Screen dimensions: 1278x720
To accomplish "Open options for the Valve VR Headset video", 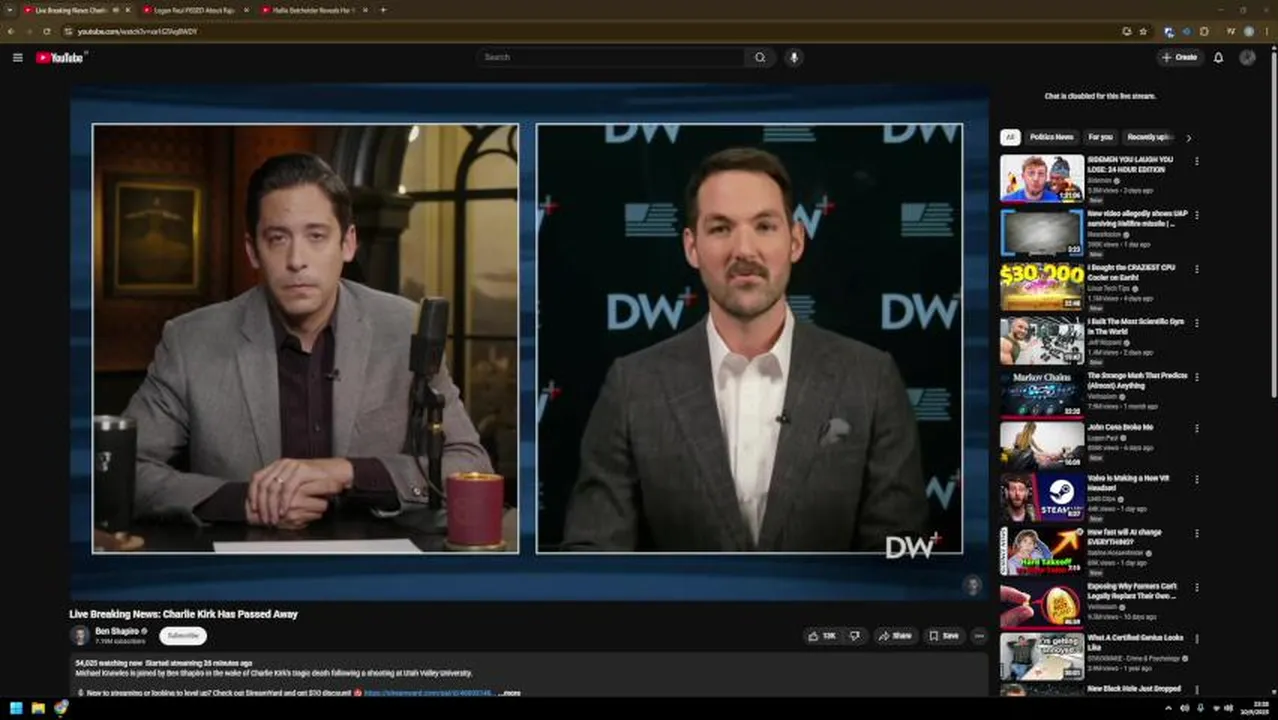I will 1196,480.
